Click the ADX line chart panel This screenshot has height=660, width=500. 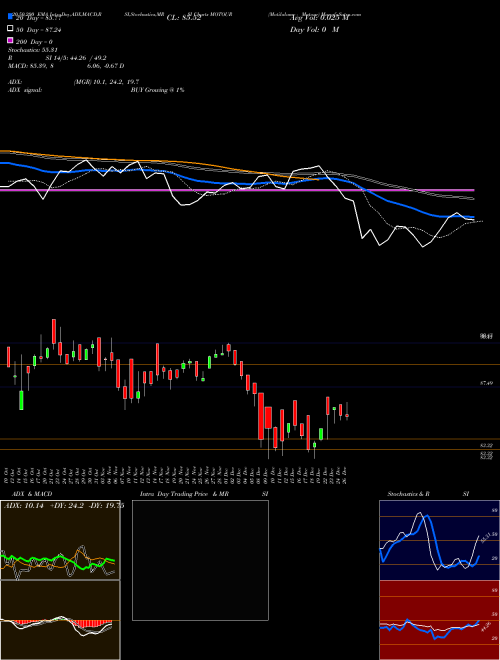tap(60, 540)
